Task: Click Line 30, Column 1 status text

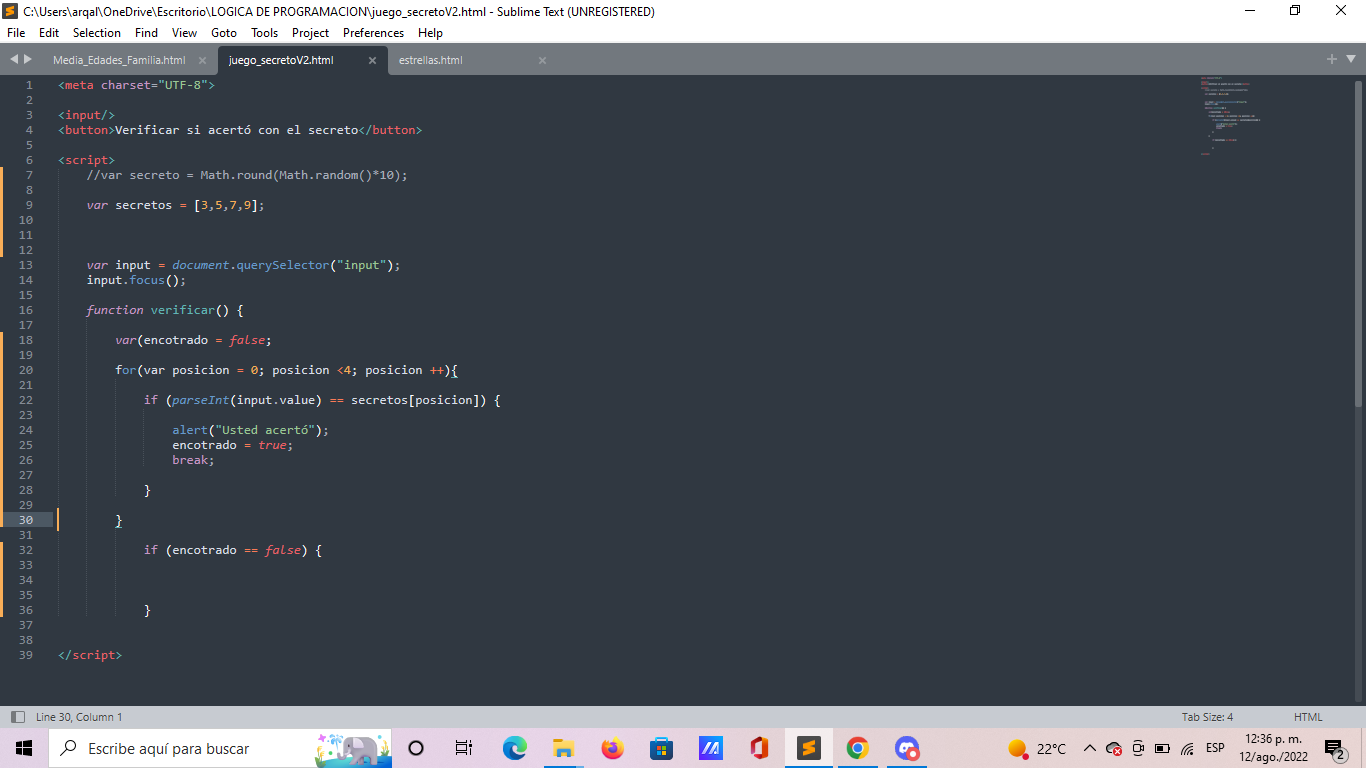Action: click(79, 717)
